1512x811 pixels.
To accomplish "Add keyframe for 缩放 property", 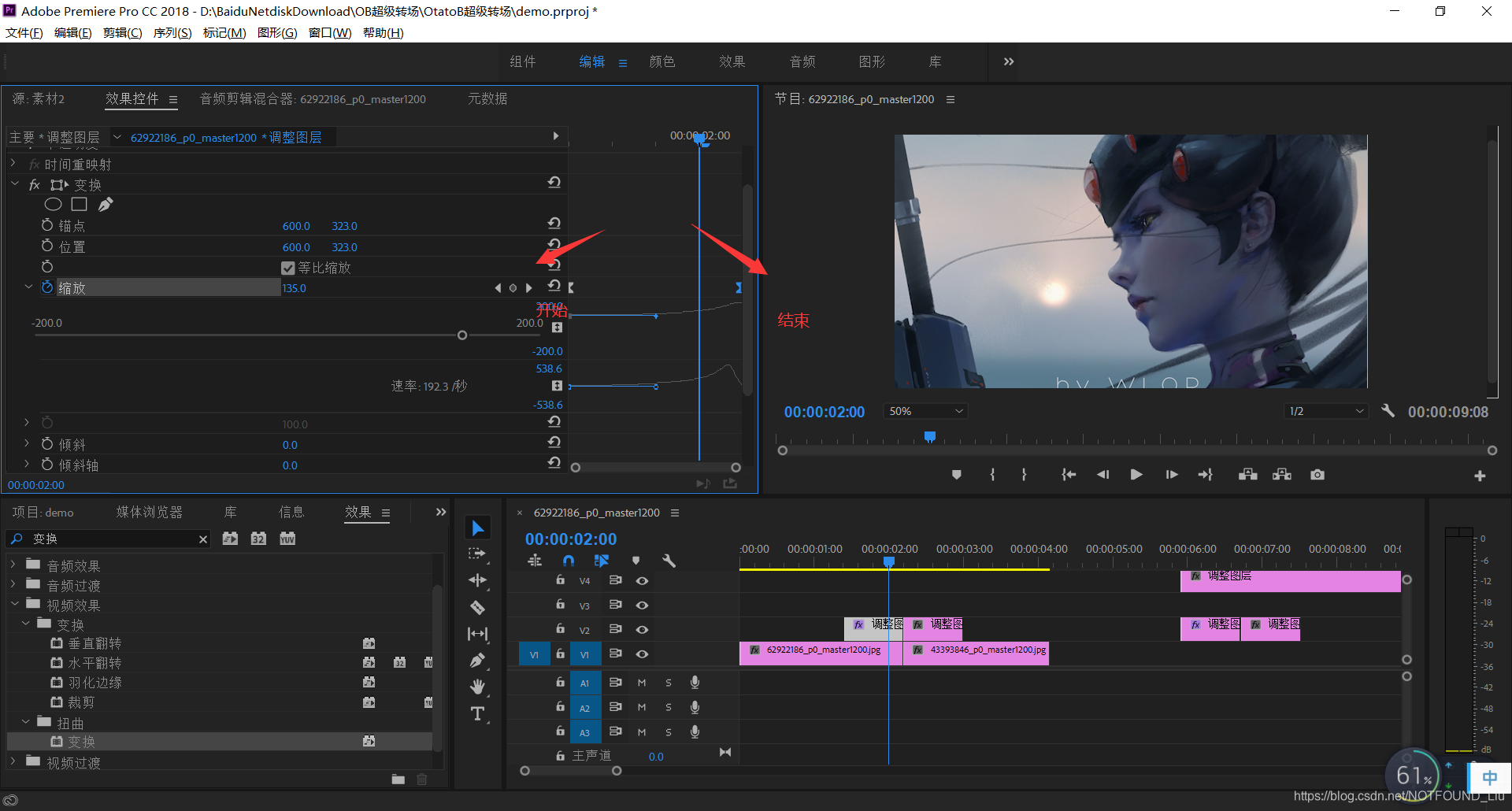I will click(513, 288).
